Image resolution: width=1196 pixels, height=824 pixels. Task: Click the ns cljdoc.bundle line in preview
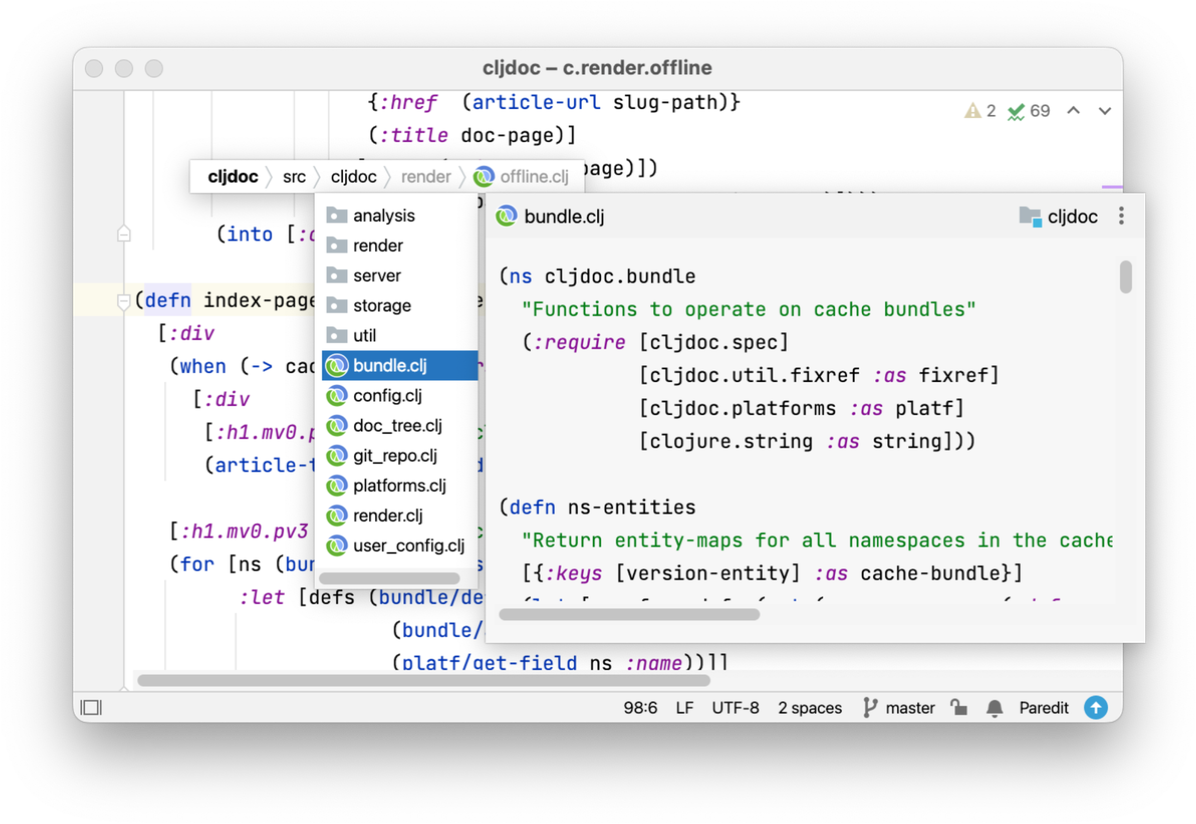point(597,276)
